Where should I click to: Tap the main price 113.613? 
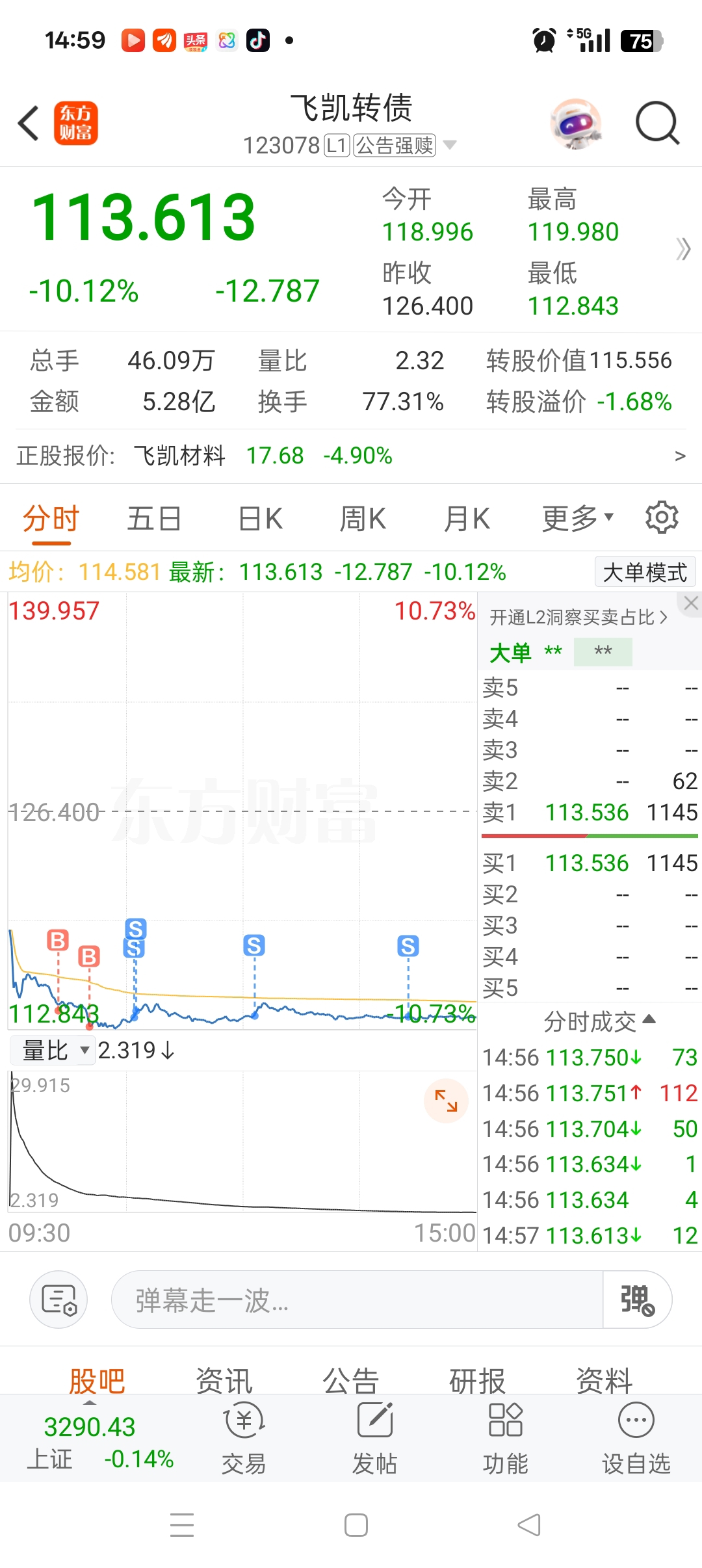(144, 217)
